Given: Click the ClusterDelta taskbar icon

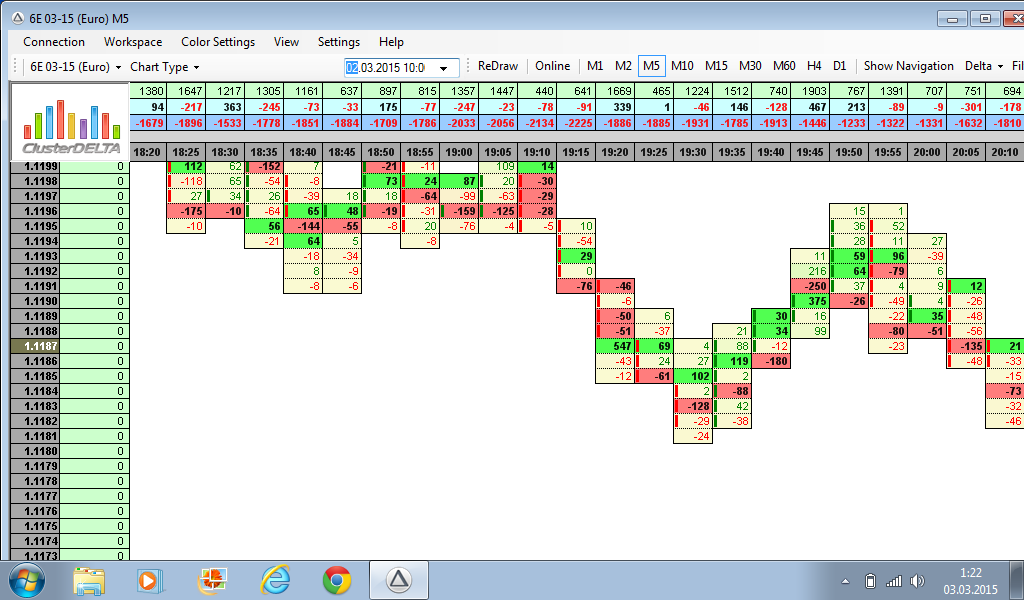Looking at the screenshot, I should (x=399, y=580).
